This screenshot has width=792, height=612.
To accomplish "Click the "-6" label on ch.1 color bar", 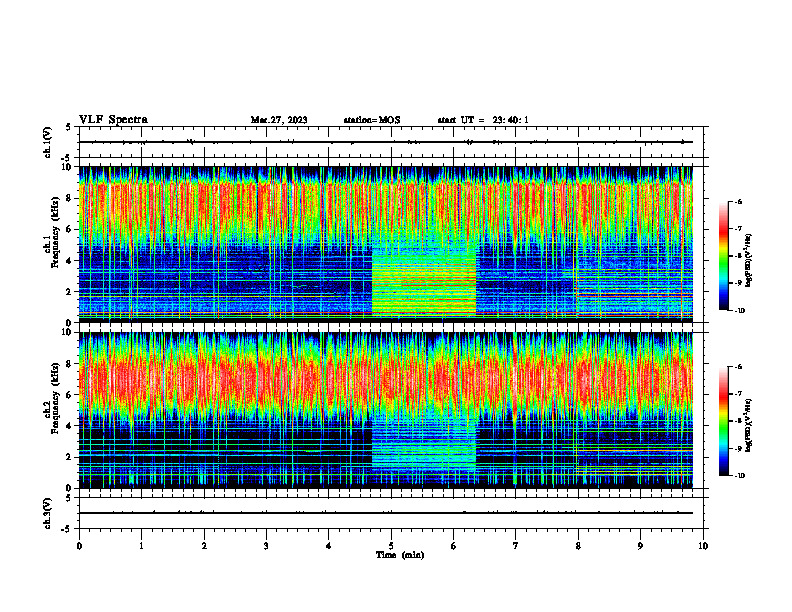I will 738,202.
